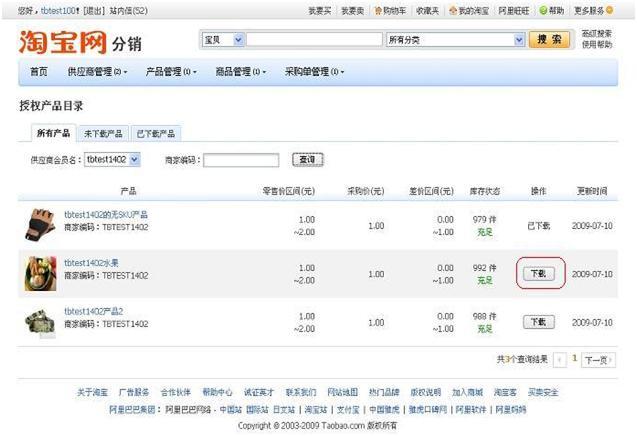The height and width of the screenshot is (436, 637).
Task: Click the 支付宝 footer link
Action: (348, 410)
